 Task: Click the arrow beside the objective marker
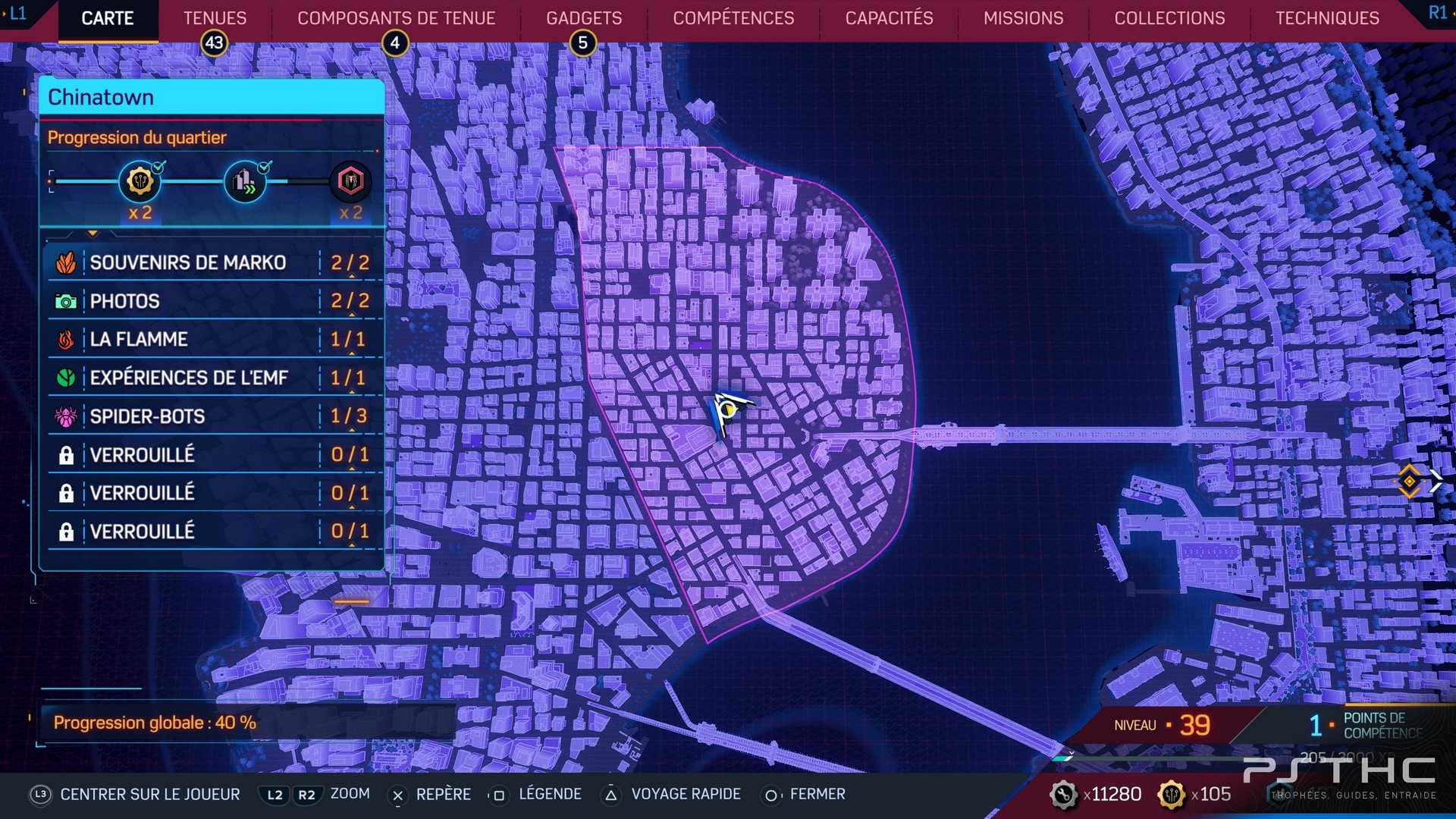point(1436,481)
